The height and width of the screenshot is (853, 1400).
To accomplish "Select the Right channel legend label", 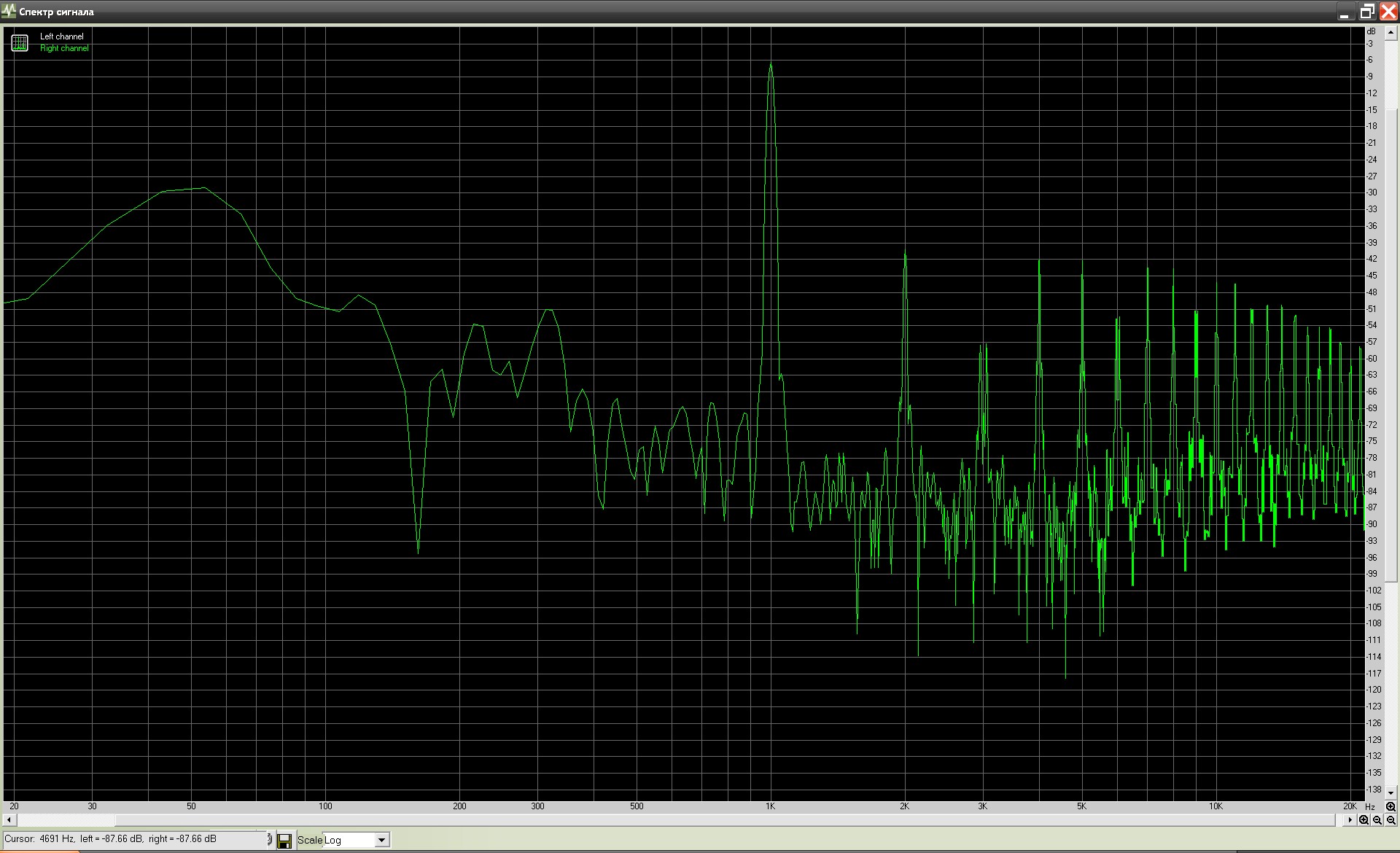I will coord(64,48).
